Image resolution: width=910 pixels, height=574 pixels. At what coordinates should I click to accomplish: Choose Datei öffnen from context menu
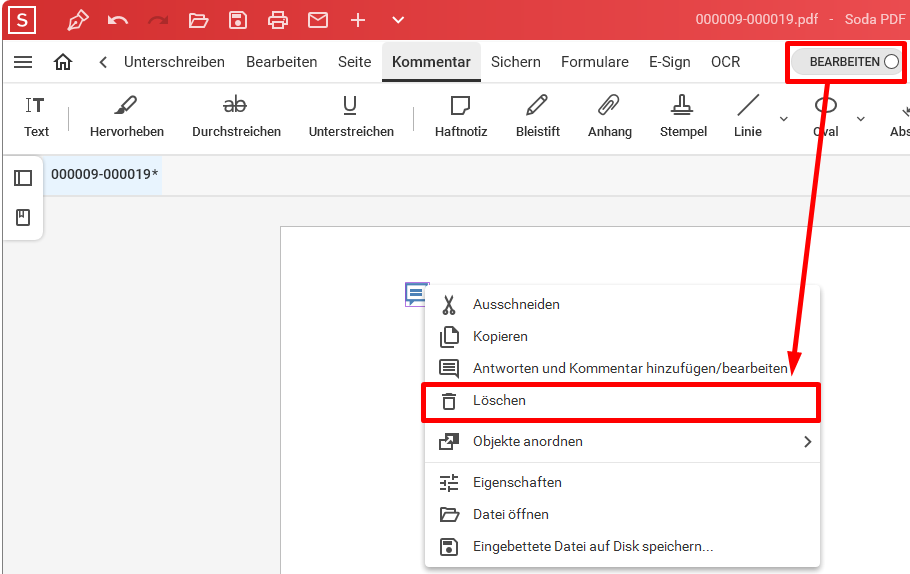[622, 514]
